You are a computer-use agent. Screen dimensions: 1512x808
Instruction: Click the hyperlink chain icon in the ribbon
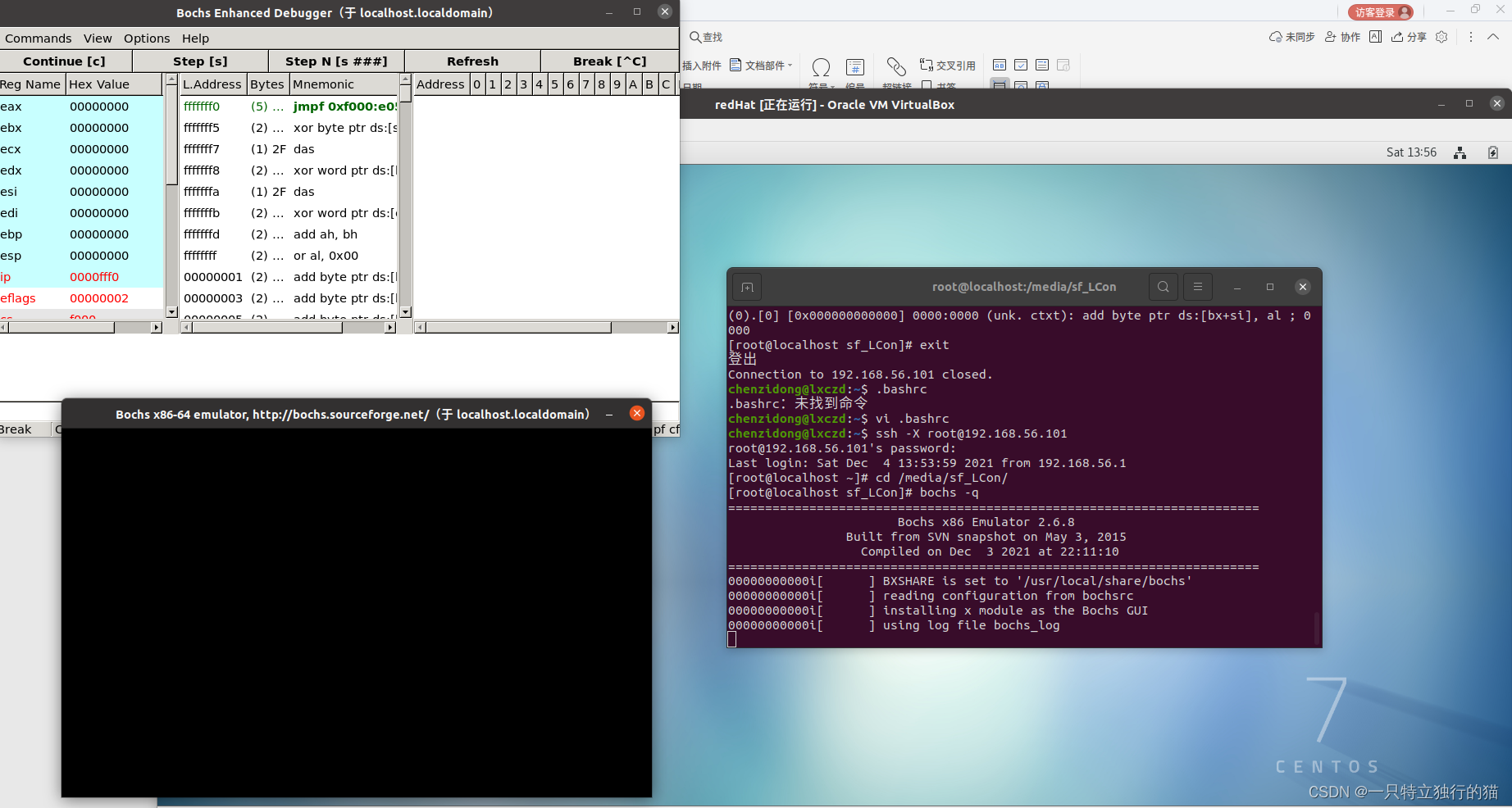click(896, 66)
